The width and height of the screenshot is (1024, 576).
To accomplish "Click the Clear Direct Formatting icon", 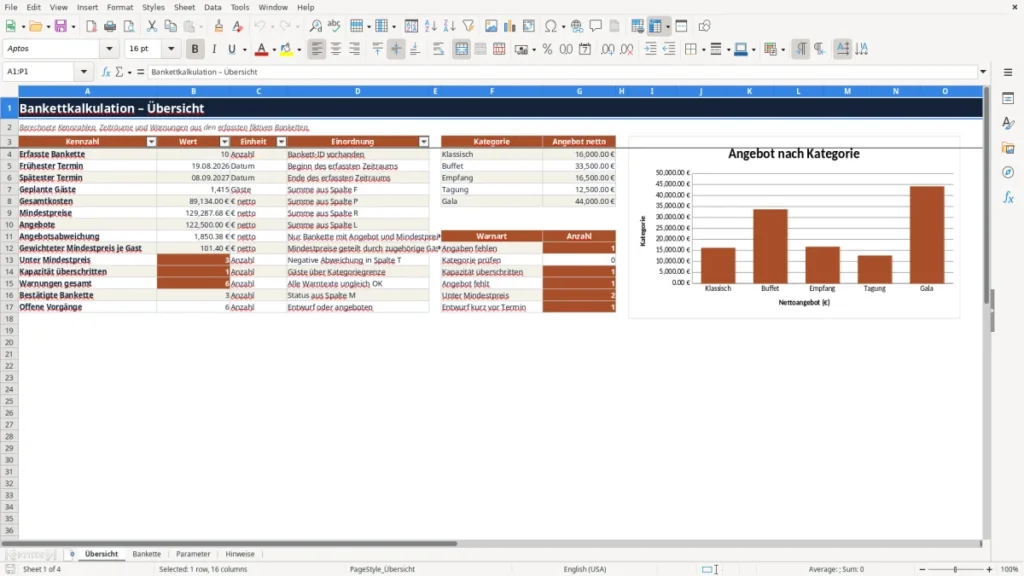I will pyautogui.click(x=238, y=26).
